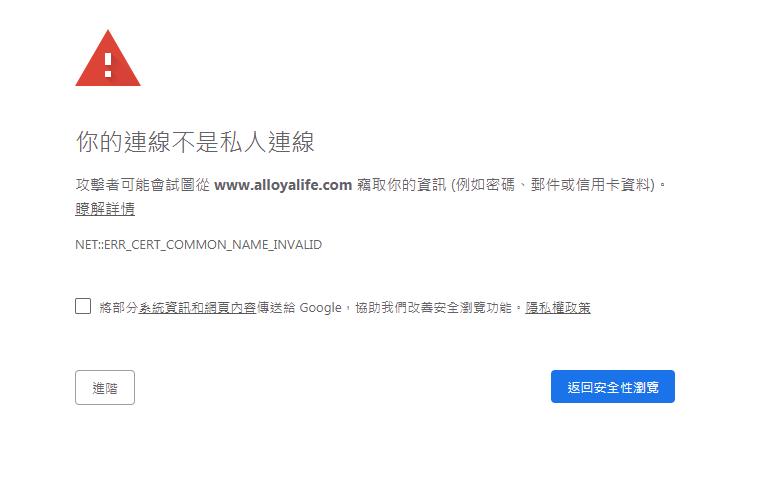Click the 將部分 text right of the checkbox

pos(118,308)
